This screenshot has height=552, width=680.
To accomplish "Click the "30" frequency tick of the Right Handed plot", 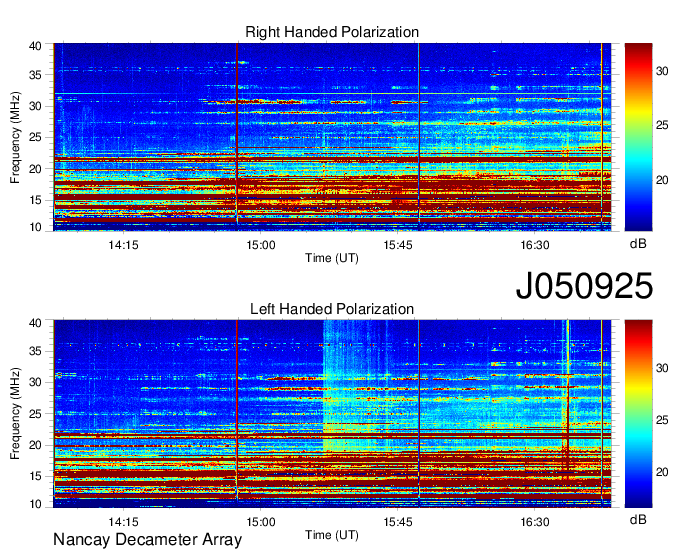I will click(x=35, y=106).
